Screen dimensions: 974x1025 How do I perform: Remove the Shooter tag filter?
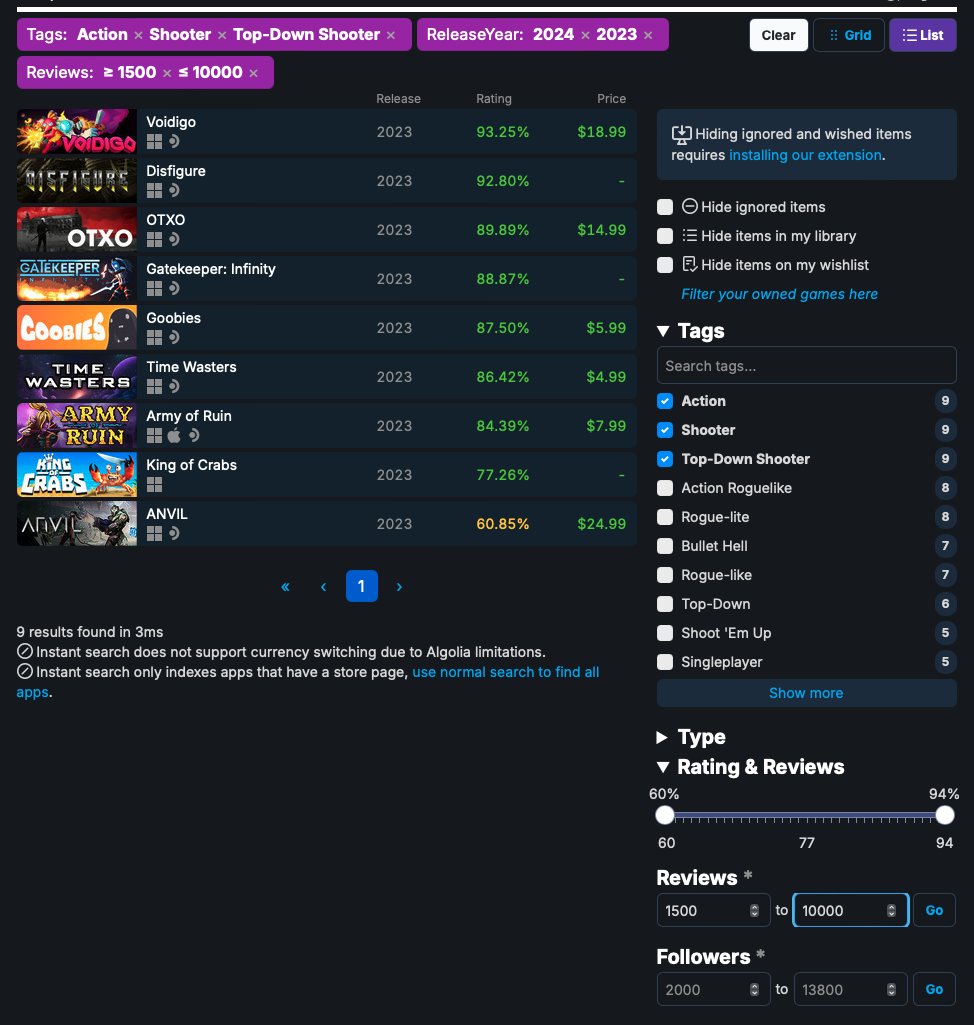[222, 35]
